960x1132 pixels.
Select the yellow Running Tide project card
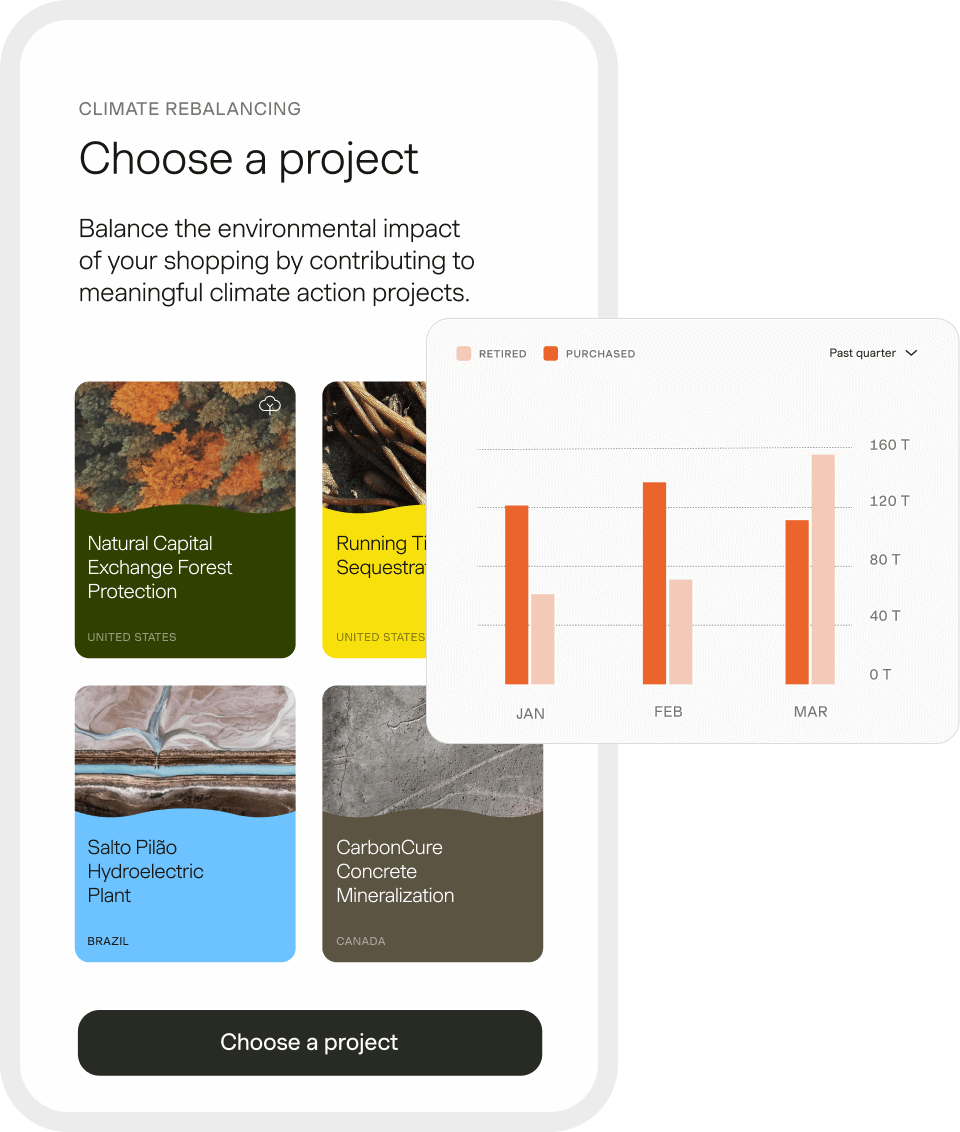coord(374,580)
